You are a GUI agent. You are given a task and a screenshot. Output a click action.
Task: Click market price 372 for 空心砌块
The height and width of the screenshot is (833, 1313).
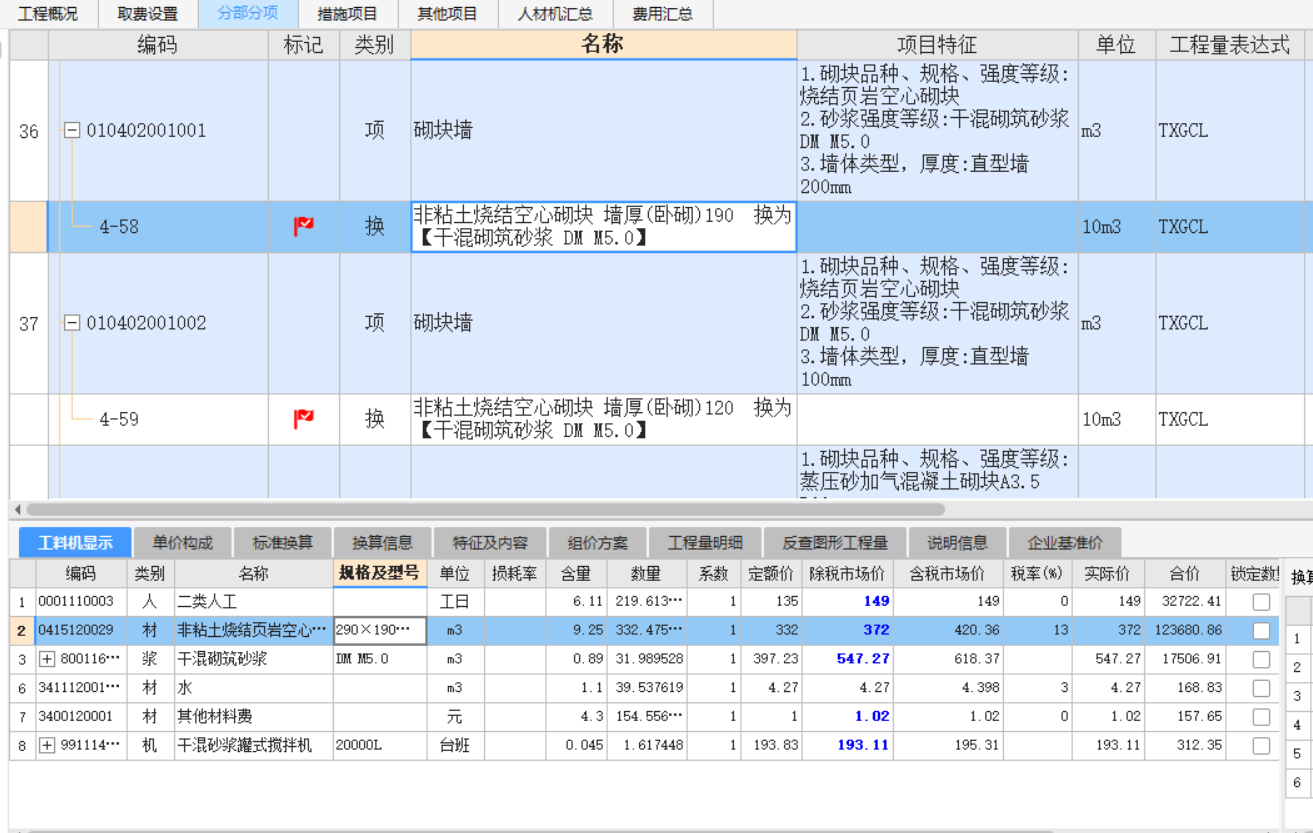(848, 630)
